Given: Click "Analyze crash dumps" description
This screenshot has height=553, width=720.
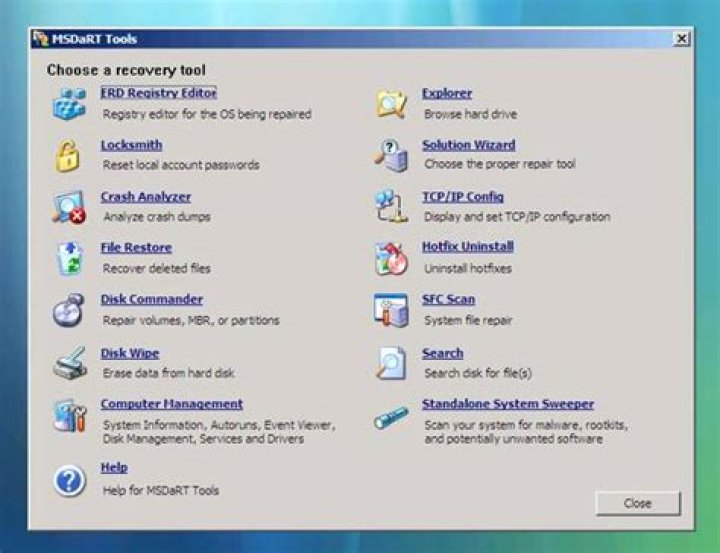Looking at the screenshot, I should tap(157, 216).
